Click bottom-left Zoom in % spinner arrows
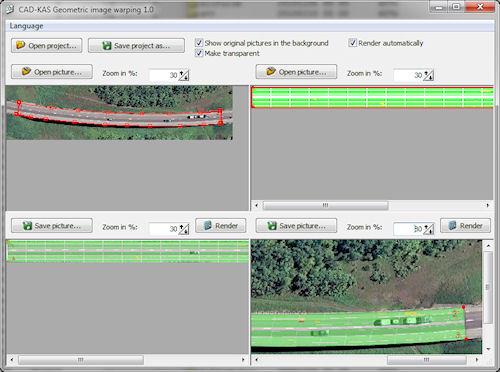 tap(184, 229)
